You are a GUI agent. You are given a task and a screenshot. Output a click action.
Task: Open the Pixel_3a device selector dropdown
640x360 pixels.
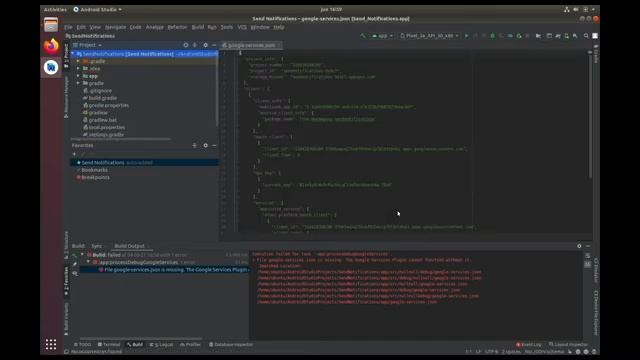(429, 36)
